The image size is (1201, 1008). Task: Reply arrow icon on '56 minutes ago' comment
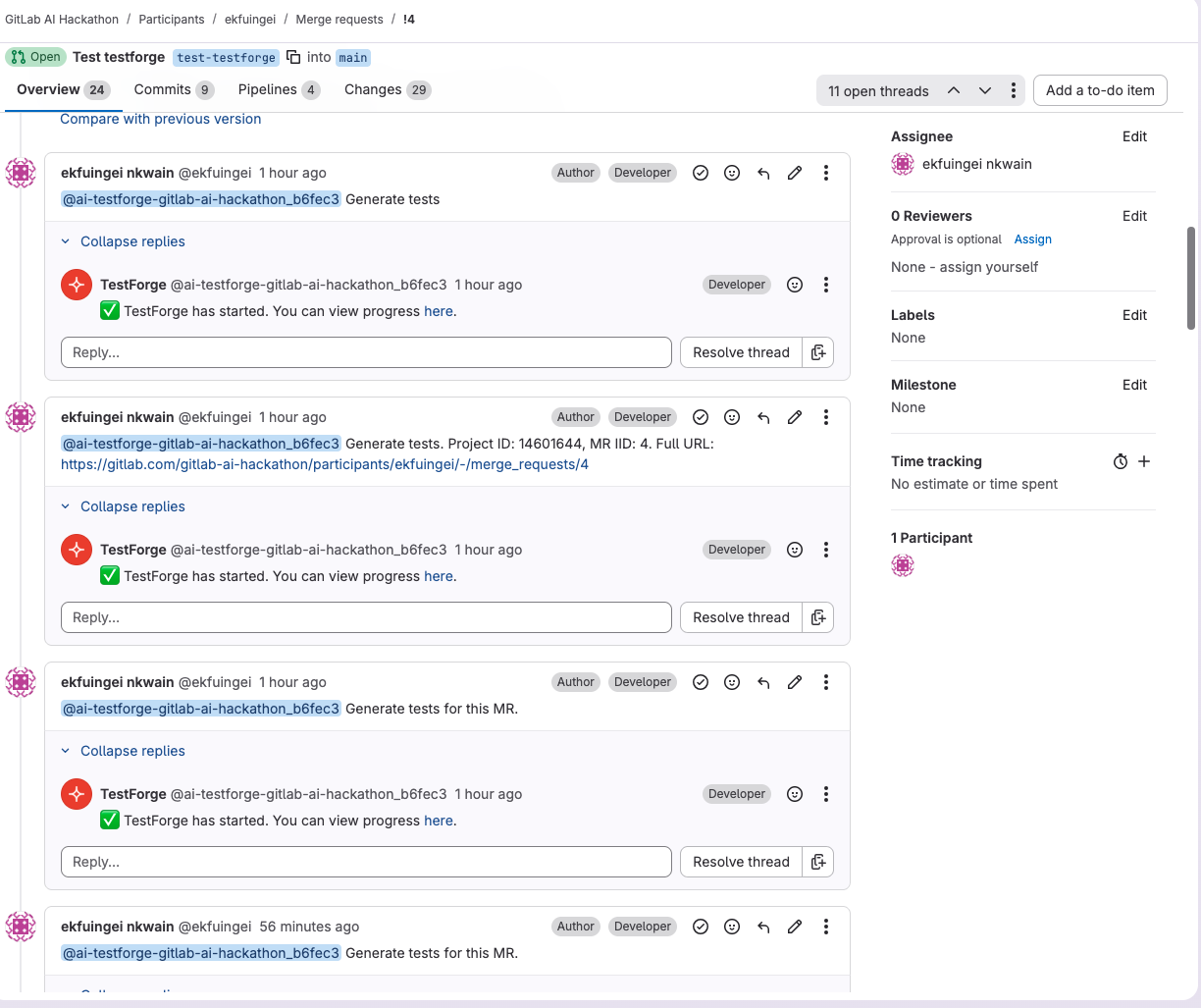pos(763,927)
